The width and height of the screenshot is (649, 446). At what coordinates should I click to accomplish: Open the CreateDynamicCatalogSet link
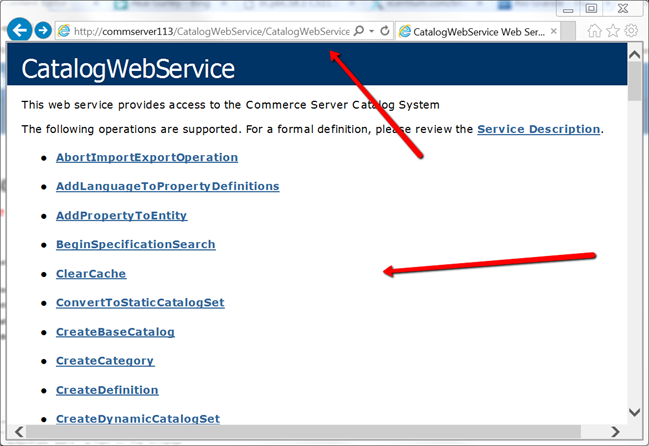click(x=138, y=419)
